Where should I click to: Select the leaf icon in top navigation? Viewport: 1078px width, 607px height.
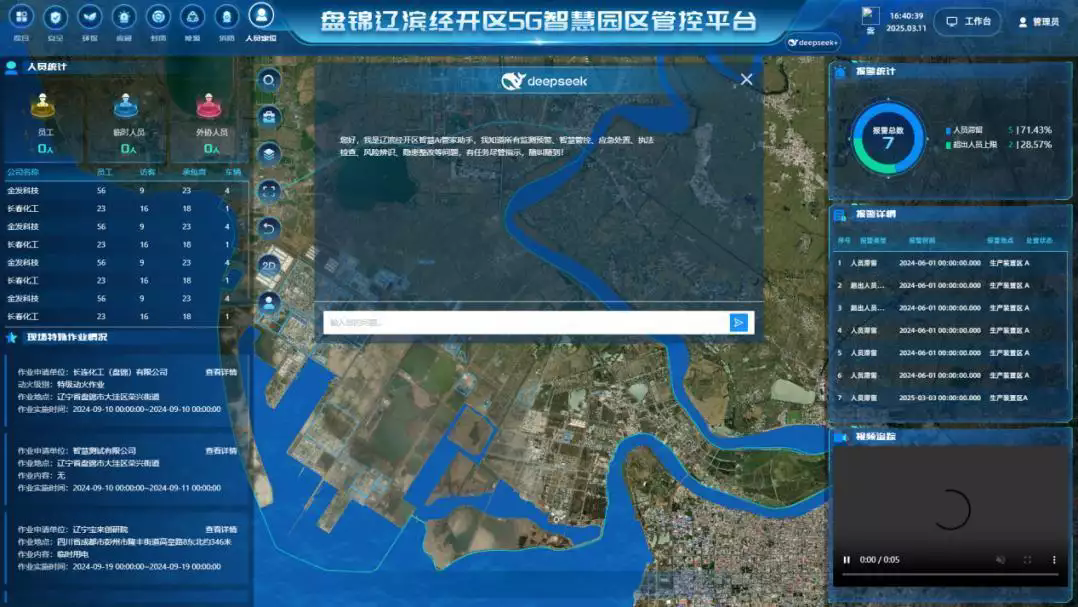89,18
